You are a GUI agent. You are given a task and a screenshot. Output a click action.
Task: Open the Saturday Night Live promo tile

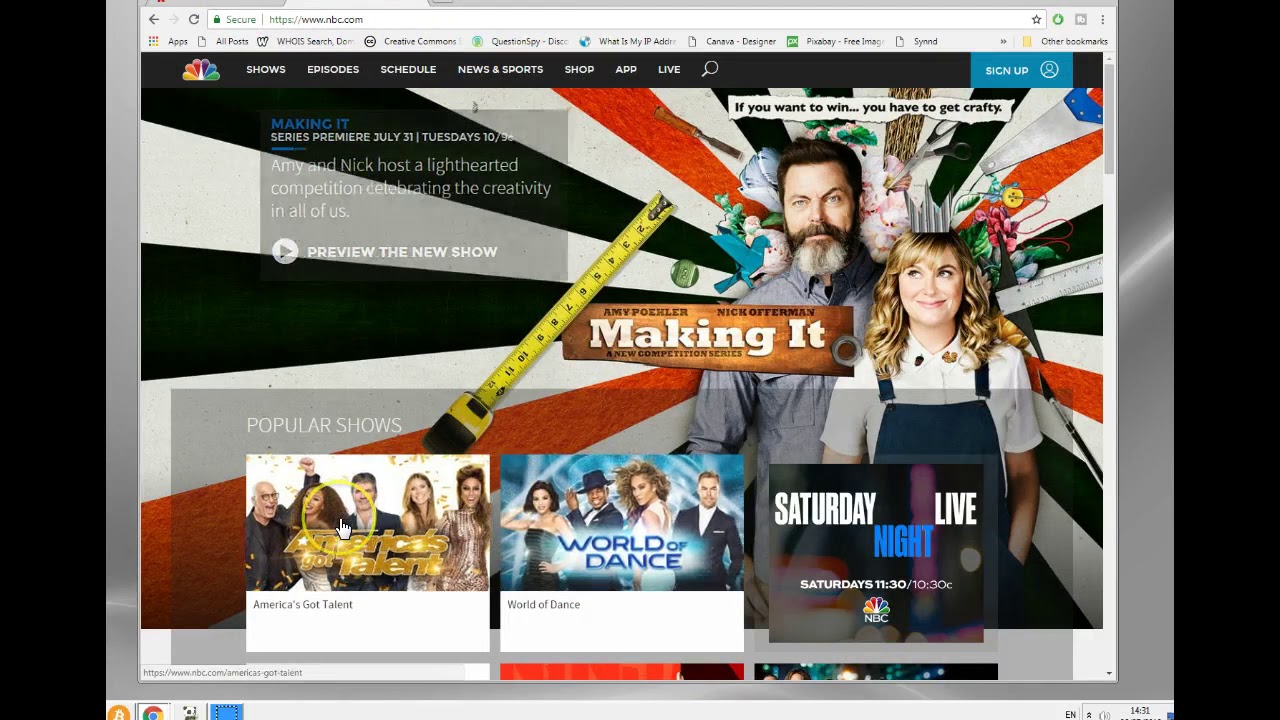click(x=876, y=553)
